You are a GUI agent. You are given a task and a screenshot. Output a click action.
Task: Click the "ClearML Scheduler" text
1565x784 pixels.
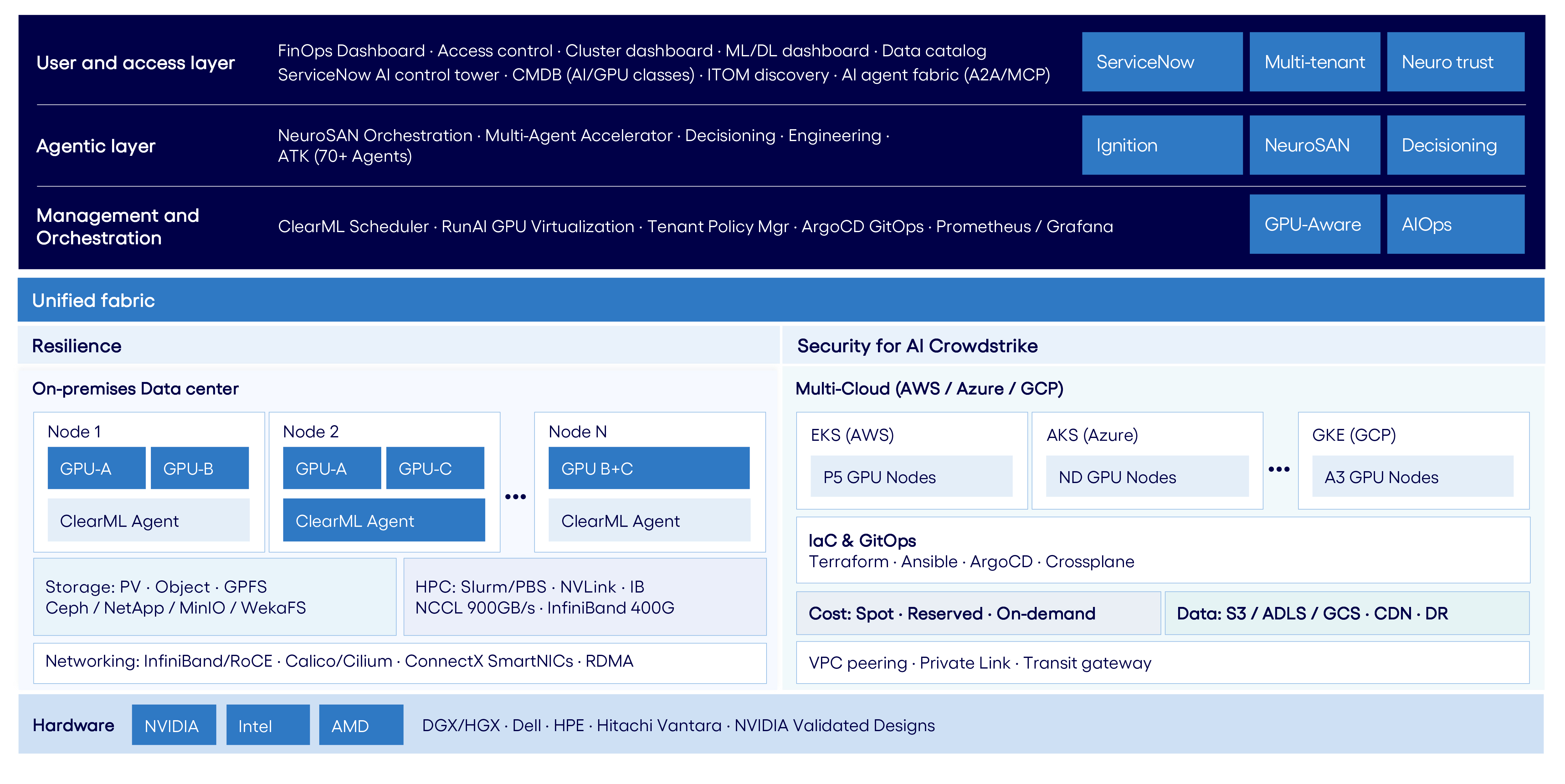click(x=353, y=227)
